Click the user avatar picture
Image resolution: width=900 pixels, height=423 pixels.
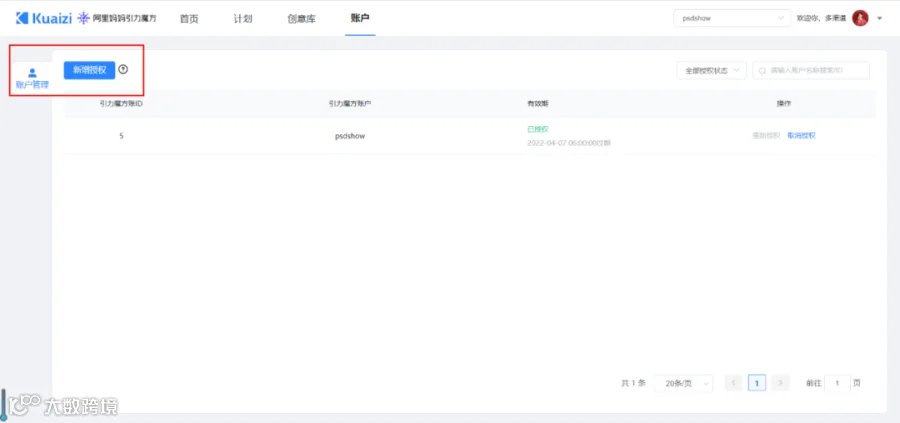860,18
